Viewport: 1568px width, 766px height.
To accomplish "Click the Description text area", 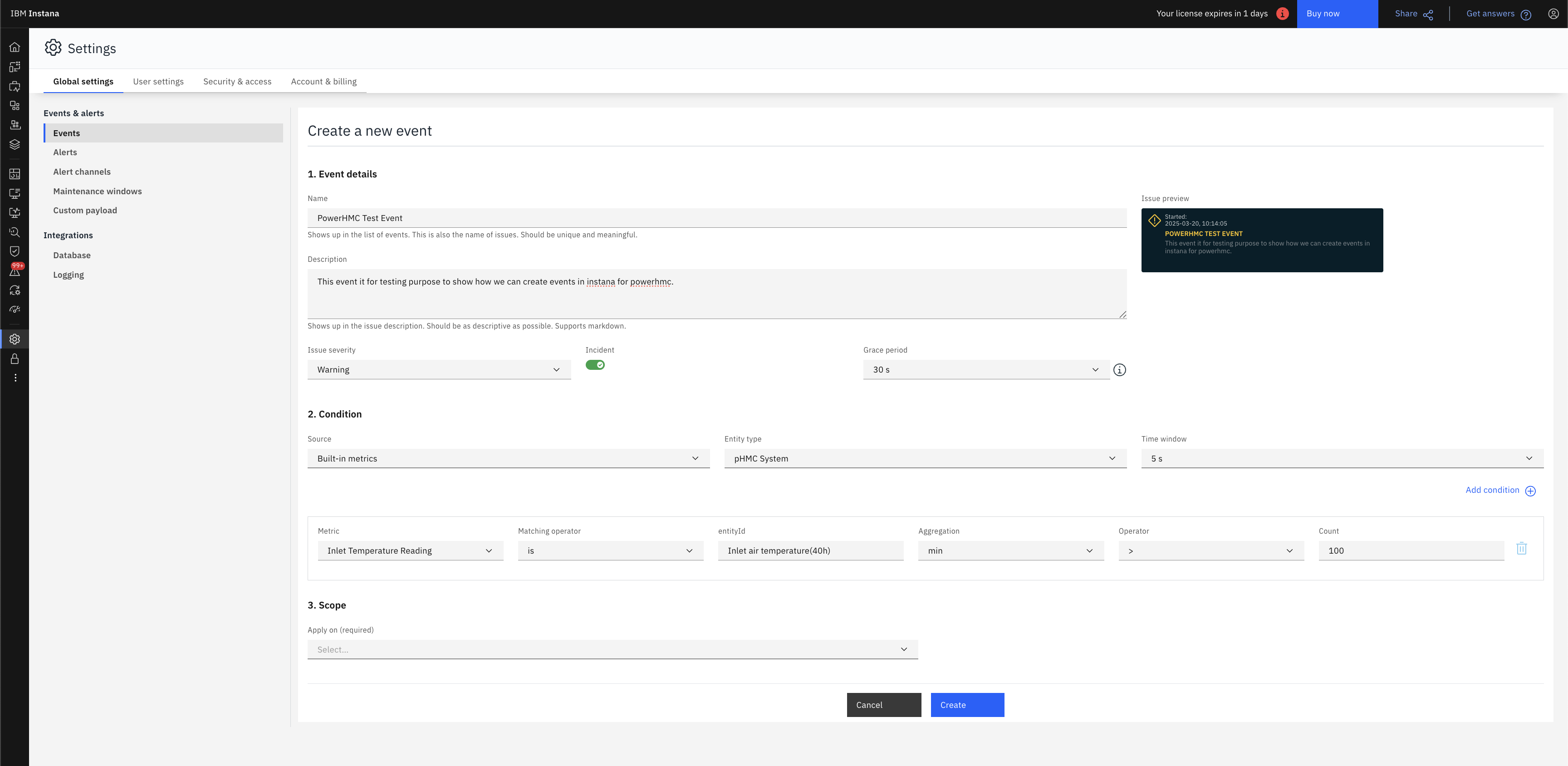I will pyautogui.click(x=717, y=294).
